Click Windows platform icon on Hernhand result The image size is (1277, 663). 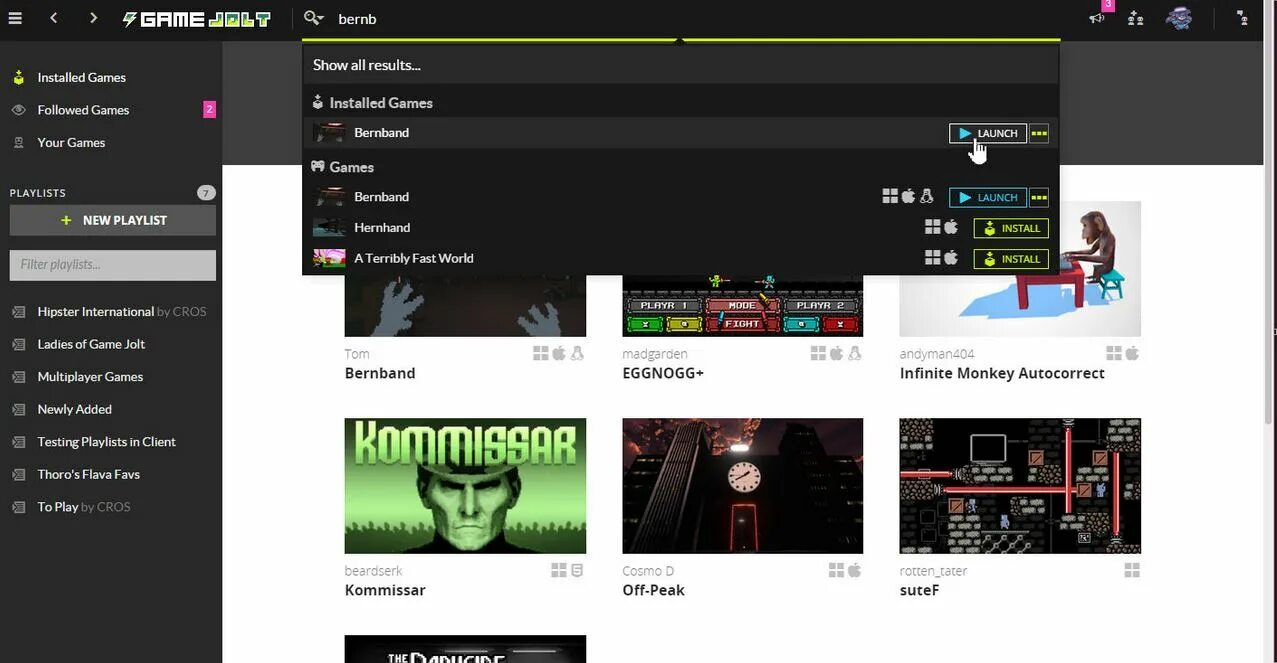(x=933, y=227)
